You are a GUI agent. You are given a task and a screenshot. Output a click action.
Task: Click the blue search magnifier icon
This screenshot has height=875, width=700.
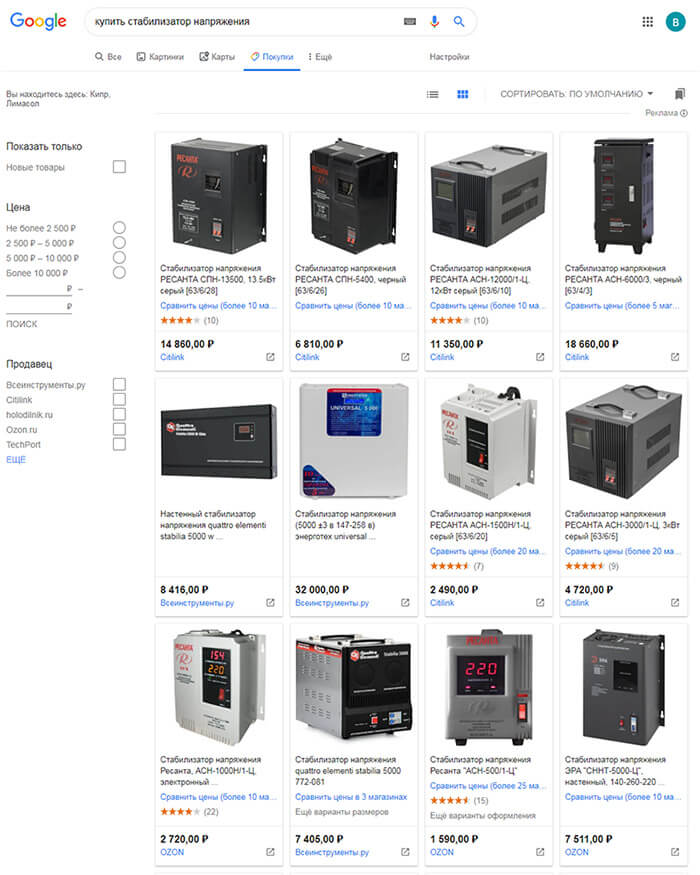tap(459, 22)
